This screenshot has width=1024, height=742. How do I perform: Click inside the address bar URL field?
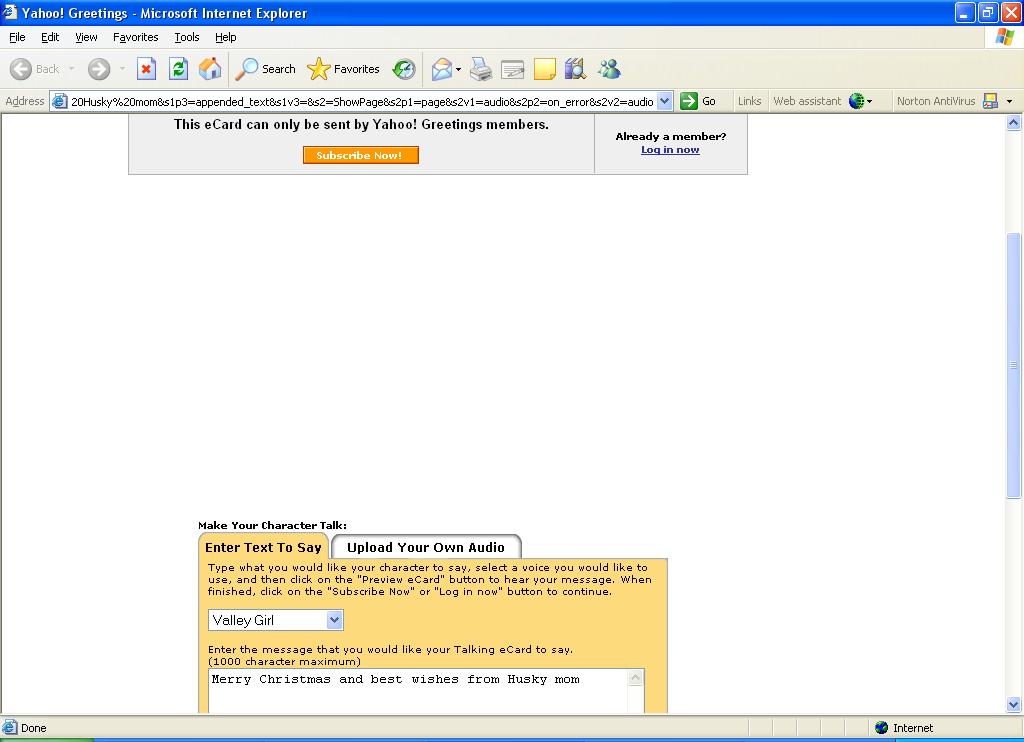(362, 101)
